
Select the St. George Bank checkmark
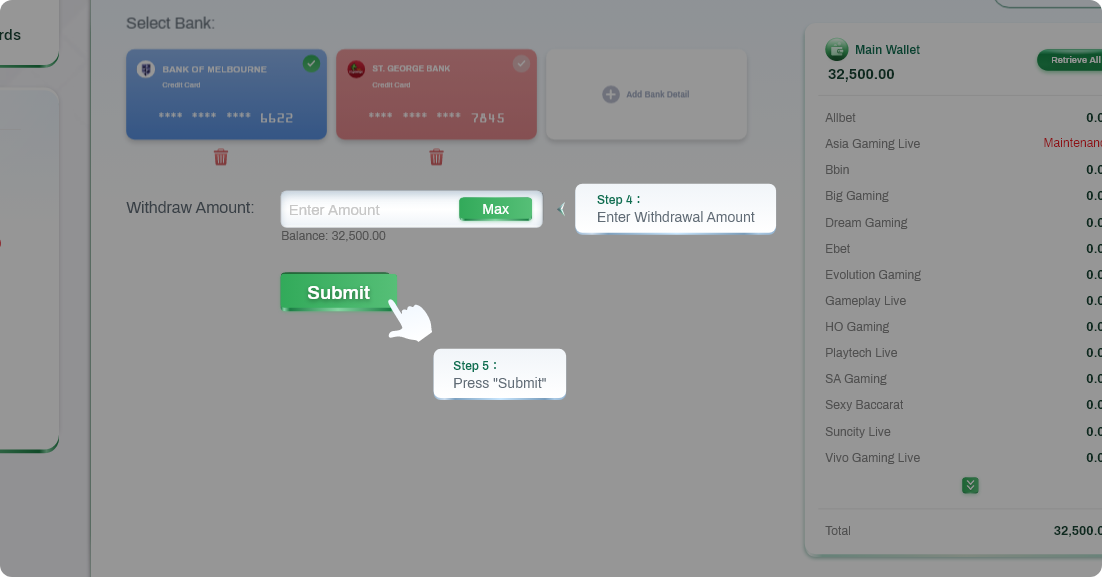521,64
